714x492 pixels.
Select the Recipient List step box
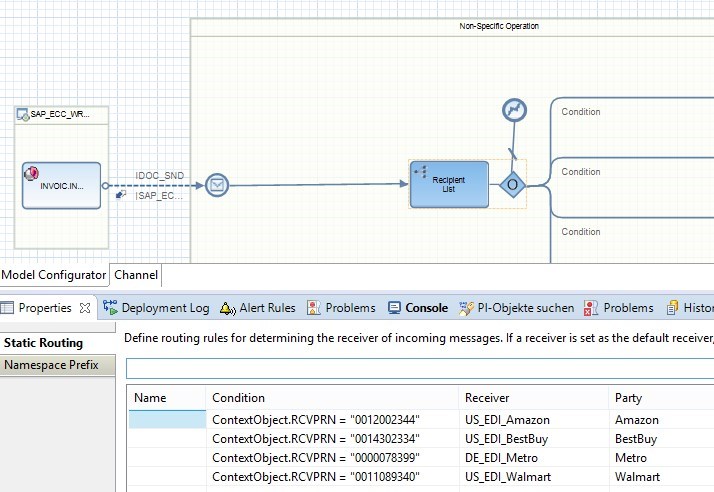pos(449,184)
